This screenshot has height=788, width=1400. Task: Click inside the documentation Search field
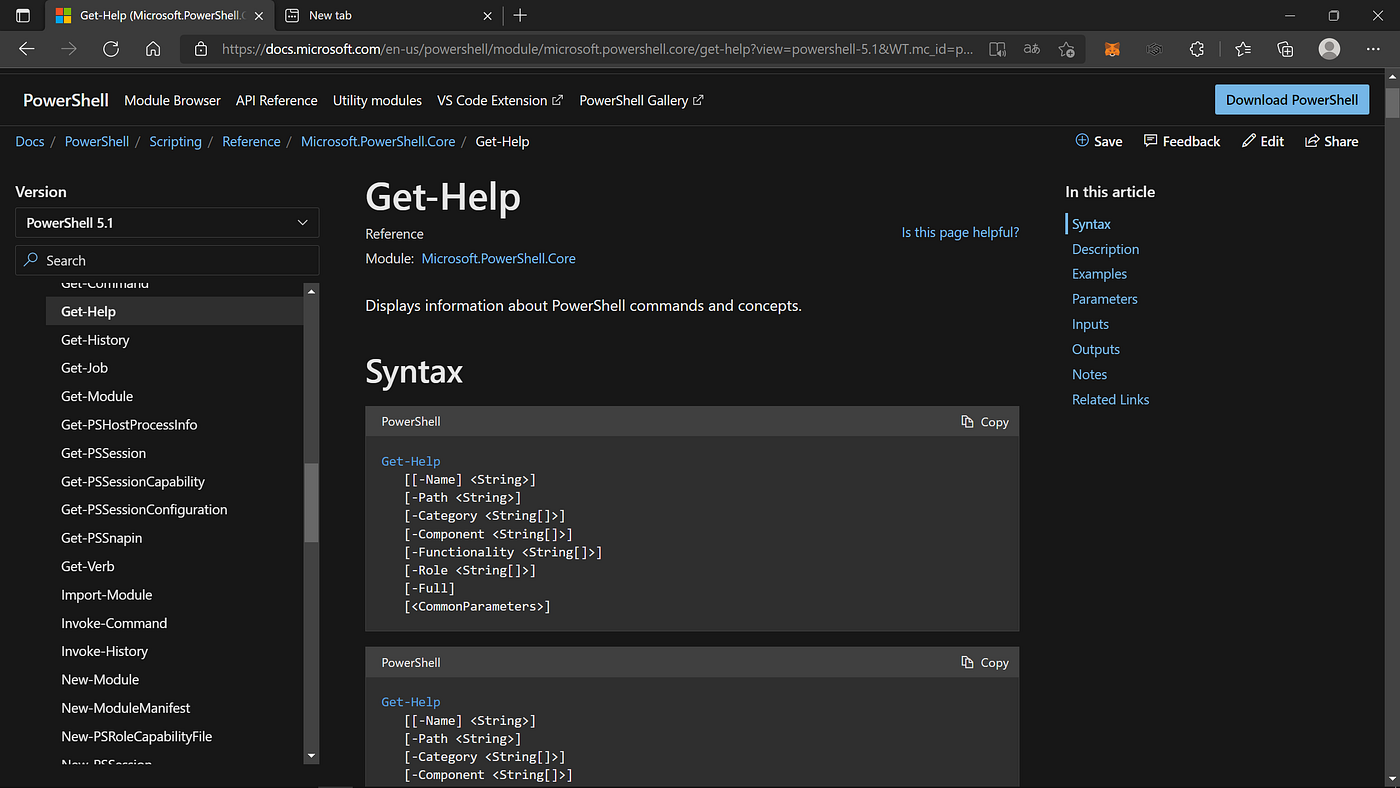166,260
